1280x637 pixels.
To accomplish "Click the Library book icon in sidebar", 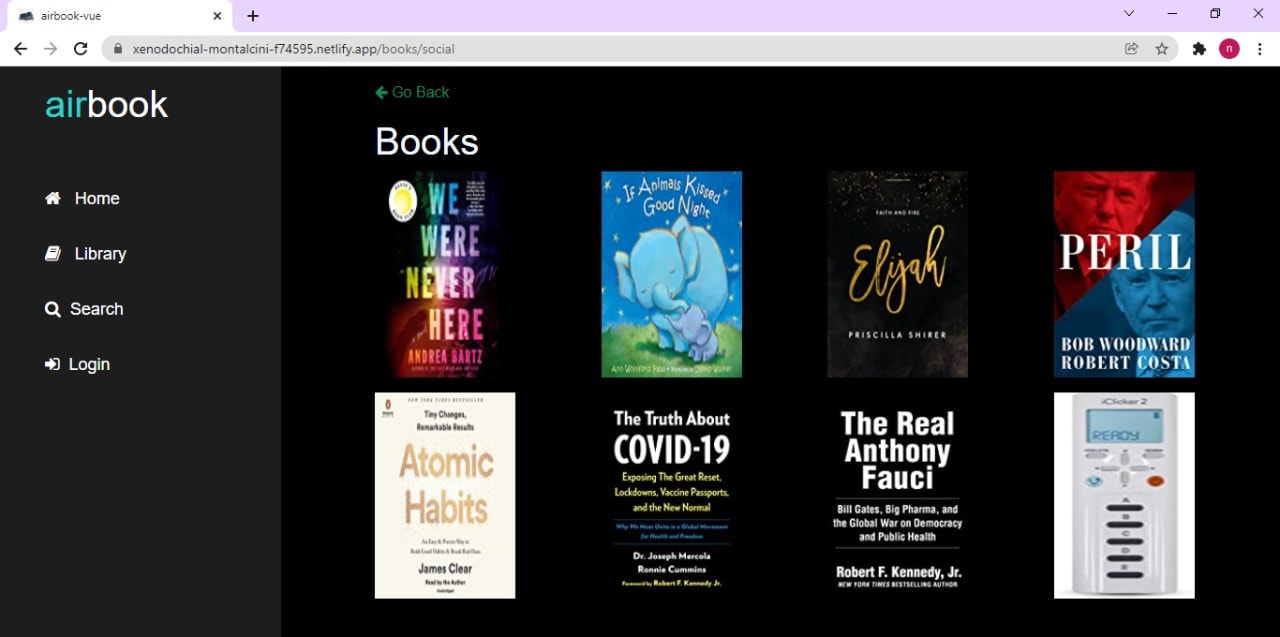I will click(x=53, y=253).
